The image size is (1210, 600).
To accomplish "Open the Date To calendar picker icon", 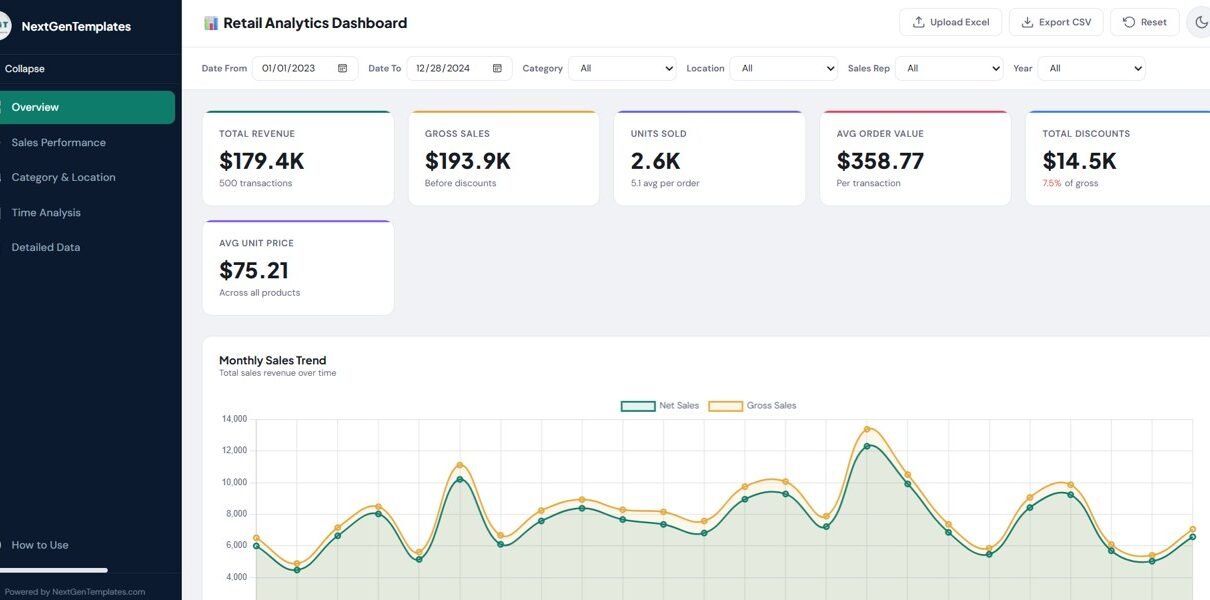I will 497,68.
